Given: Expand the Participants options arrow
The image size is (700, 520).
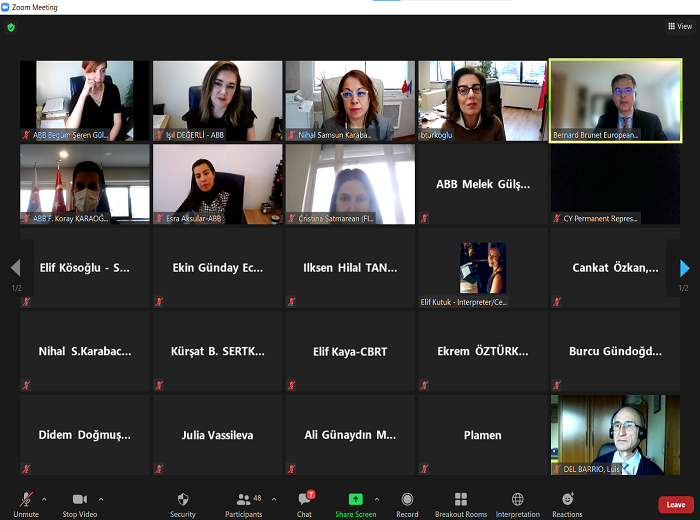Looking at the screenshot, I should (274, 498).
